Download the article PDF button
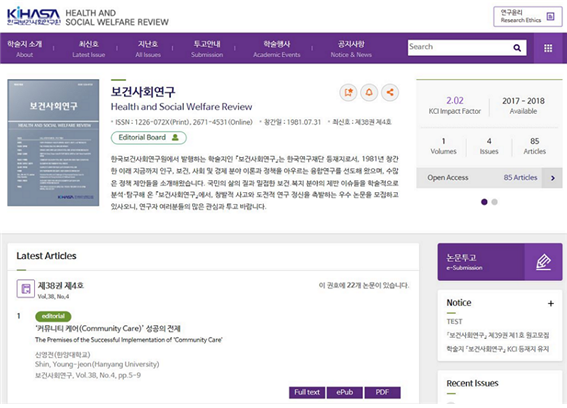This screenshot has height=408, width=567. click(383, 392)
